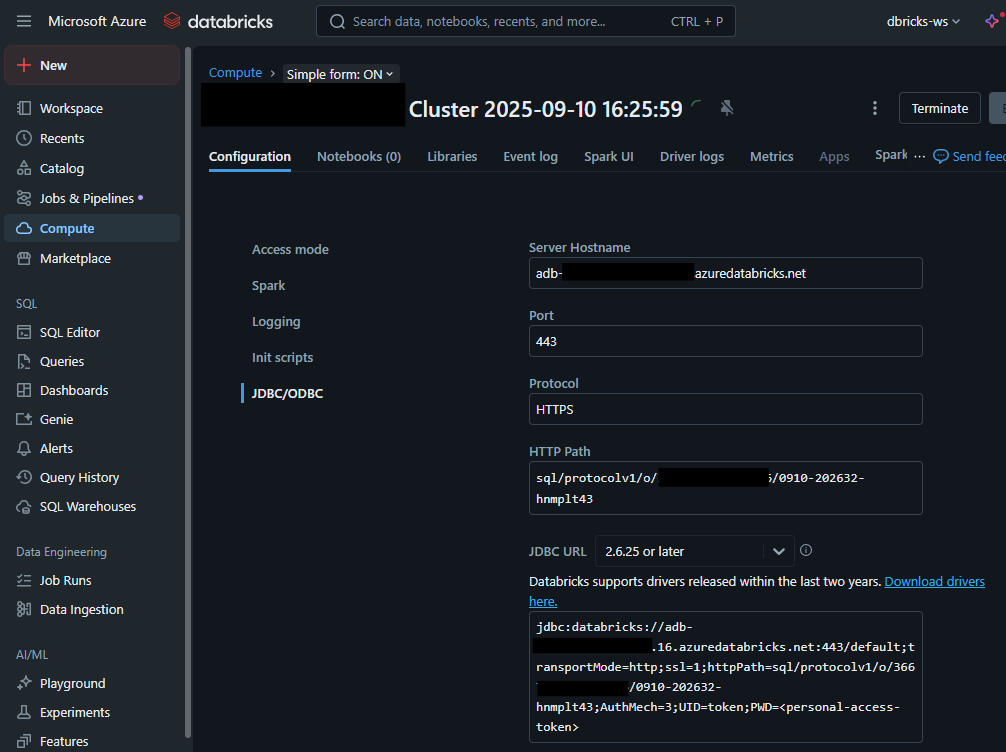
Task: Click the Terminate button
Action: pos(939,108)
